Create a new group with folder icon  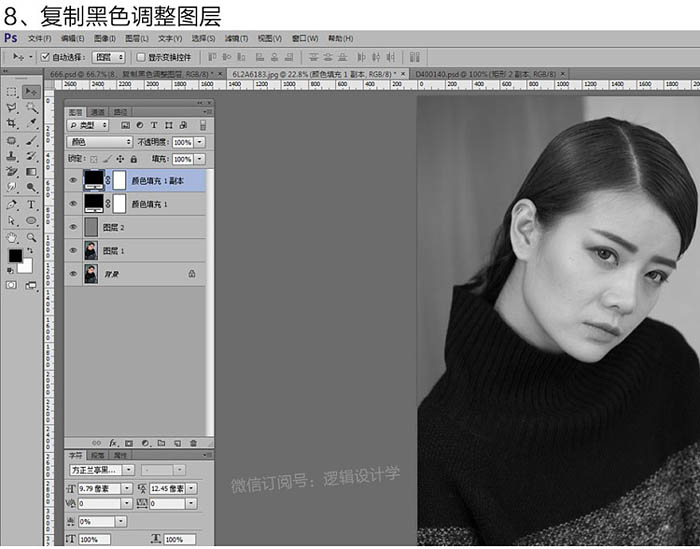[162, 443]
